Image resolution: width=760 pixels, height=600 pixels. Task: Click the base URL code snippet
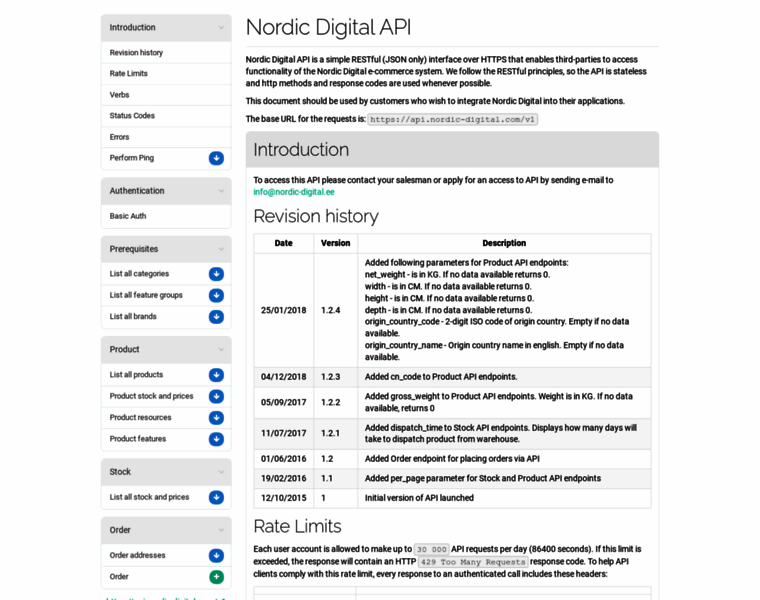coord(452,120)
